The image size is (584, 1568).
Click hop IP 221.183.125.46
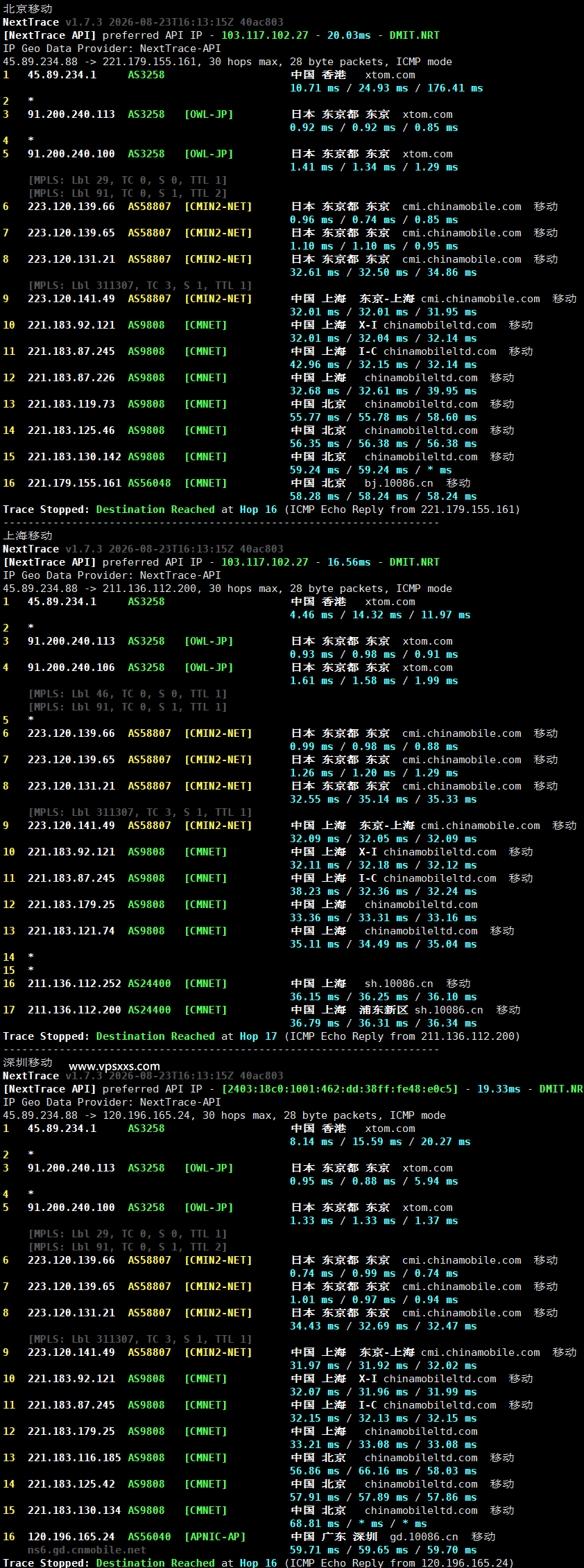(71, 430)
